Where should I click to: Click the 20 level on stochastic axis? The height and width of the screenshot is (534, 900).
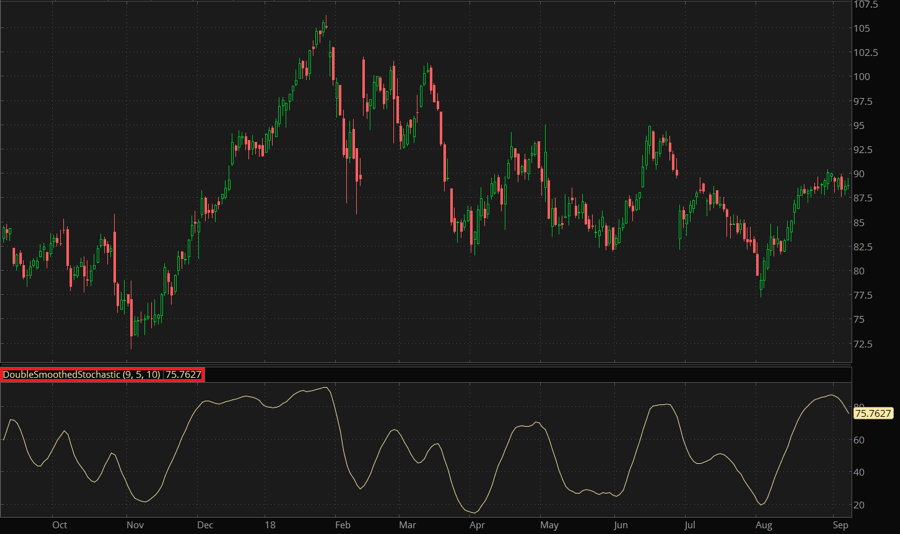click(860, 505)
